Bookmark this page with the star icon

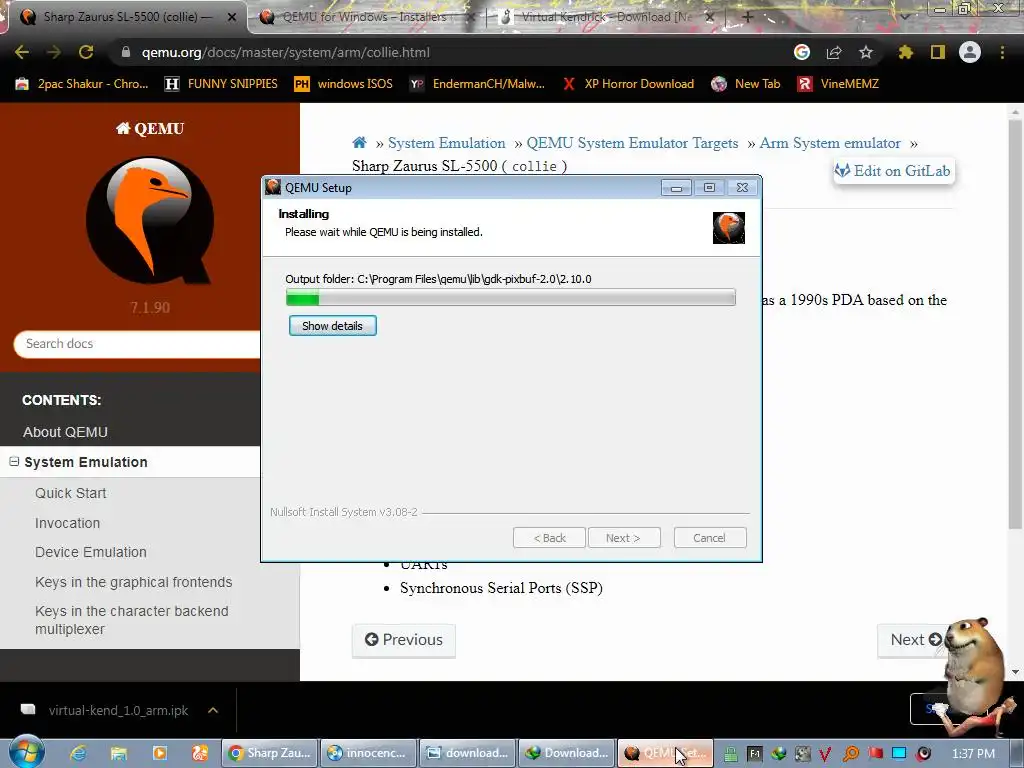[866, 52]
